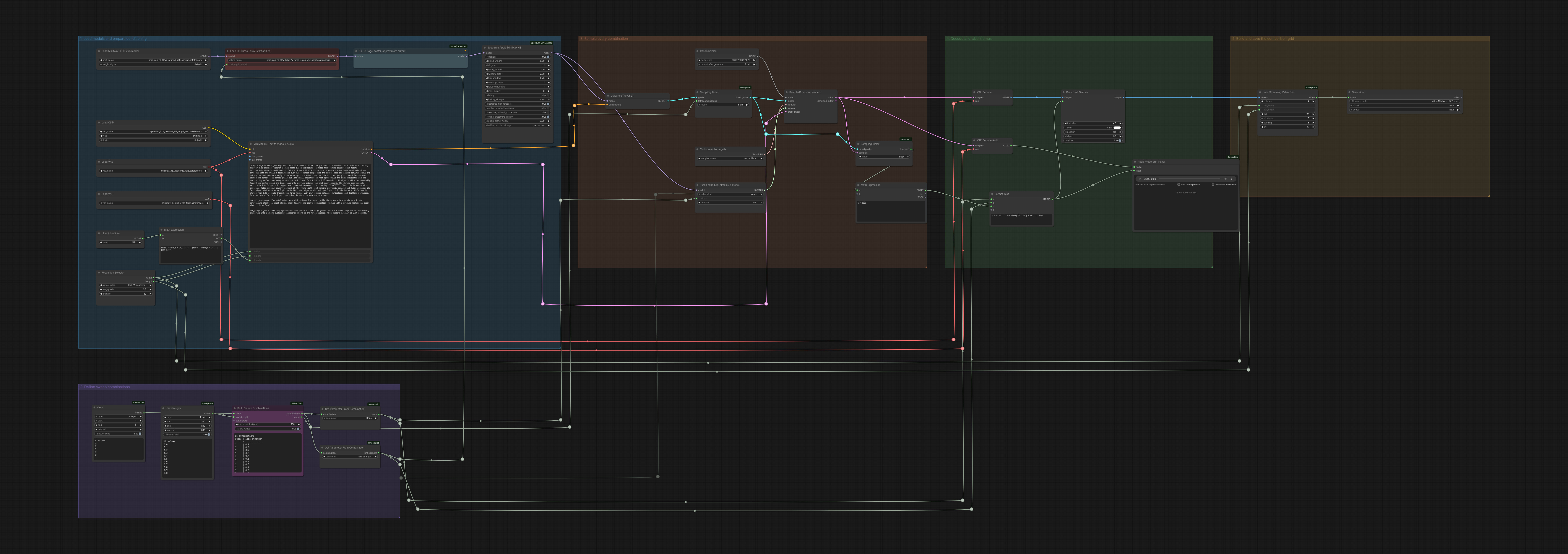Check the Normalize waveforms checkbox
Image resolution: width=1568 pixels, height=554 pixels.
pos(1213,185)
